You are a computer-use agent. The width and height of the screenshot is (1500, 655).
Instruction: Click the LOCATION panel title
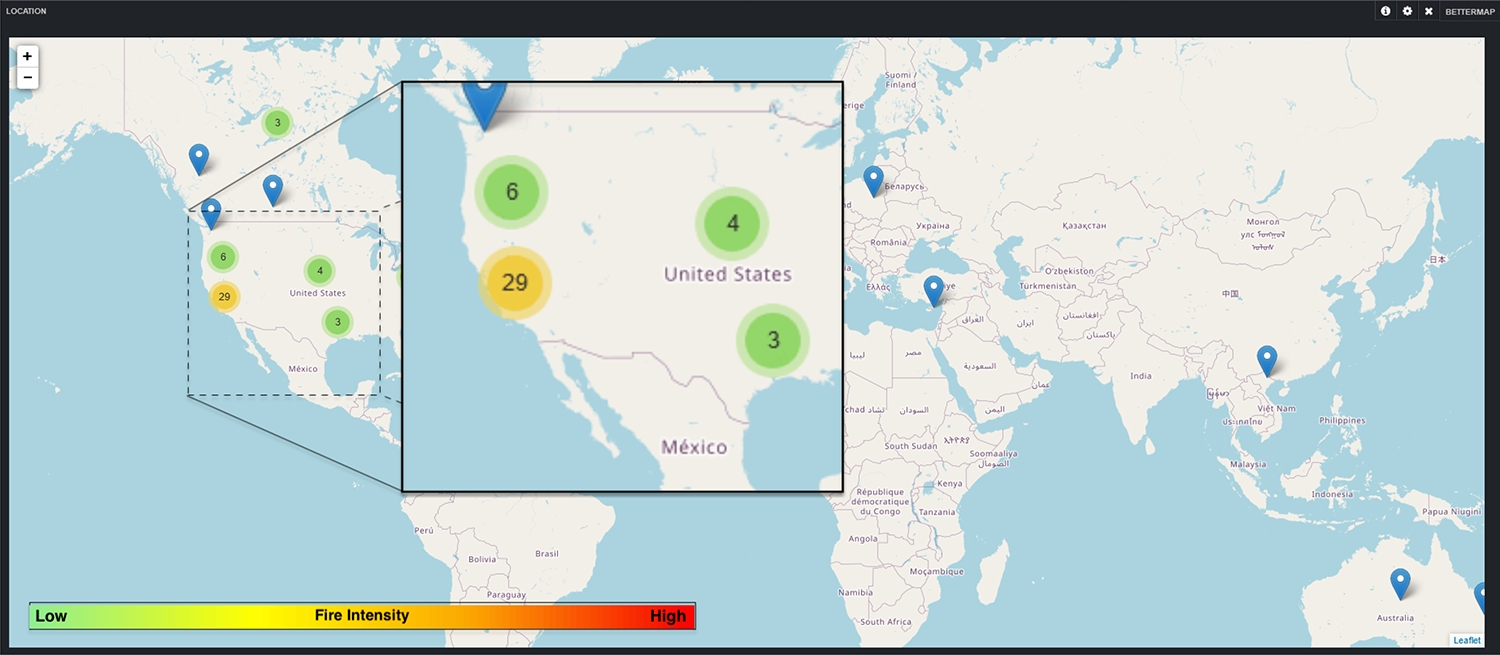26,11
